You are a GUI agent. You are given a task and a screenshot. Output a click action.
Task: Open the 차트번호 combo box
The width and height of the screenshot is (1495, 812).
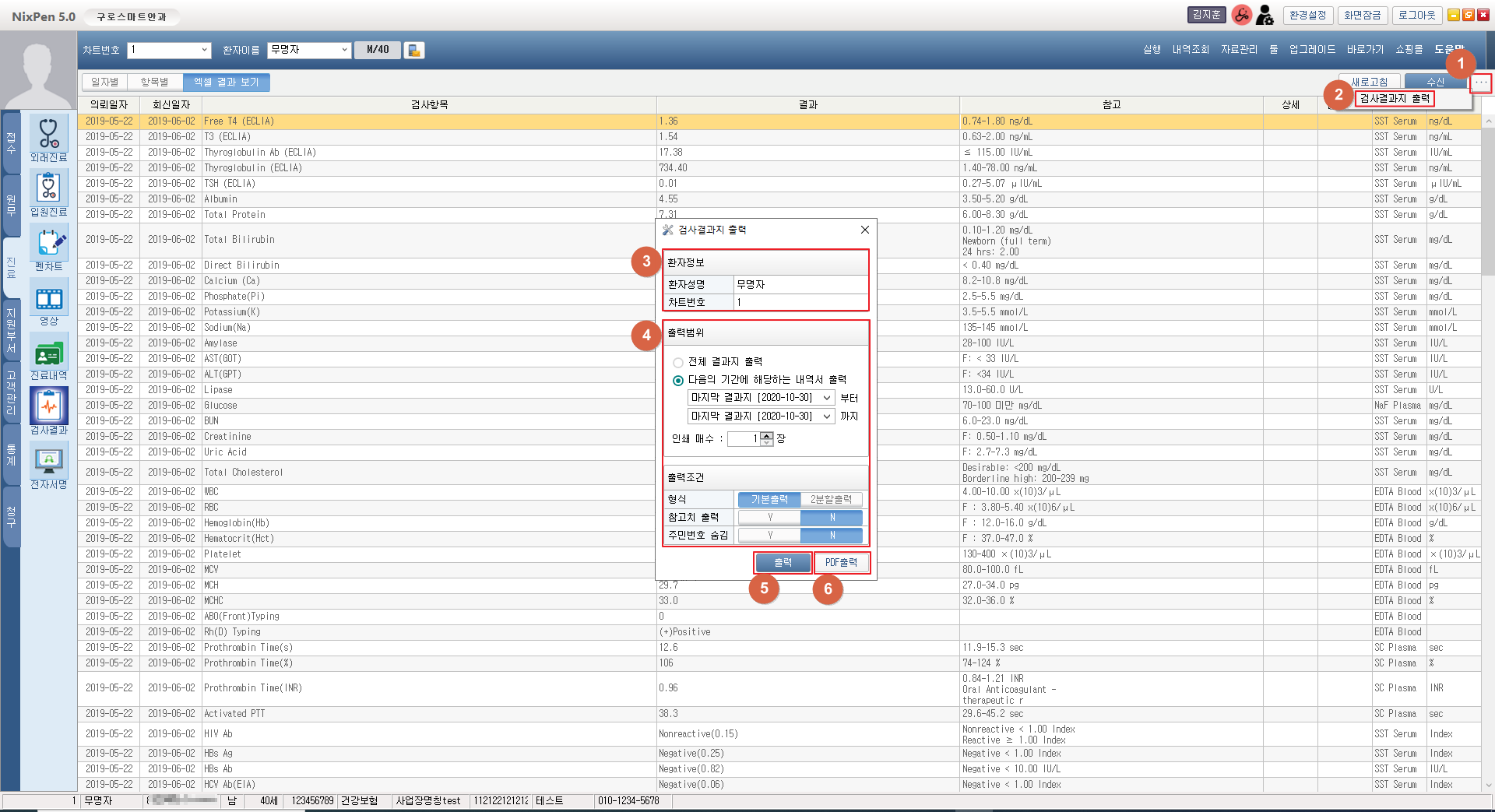click(204, 50)
